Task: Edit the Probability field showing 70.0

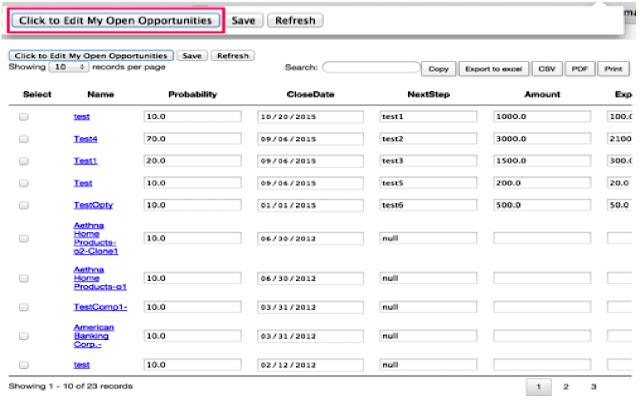Action: tap(192, 139)
